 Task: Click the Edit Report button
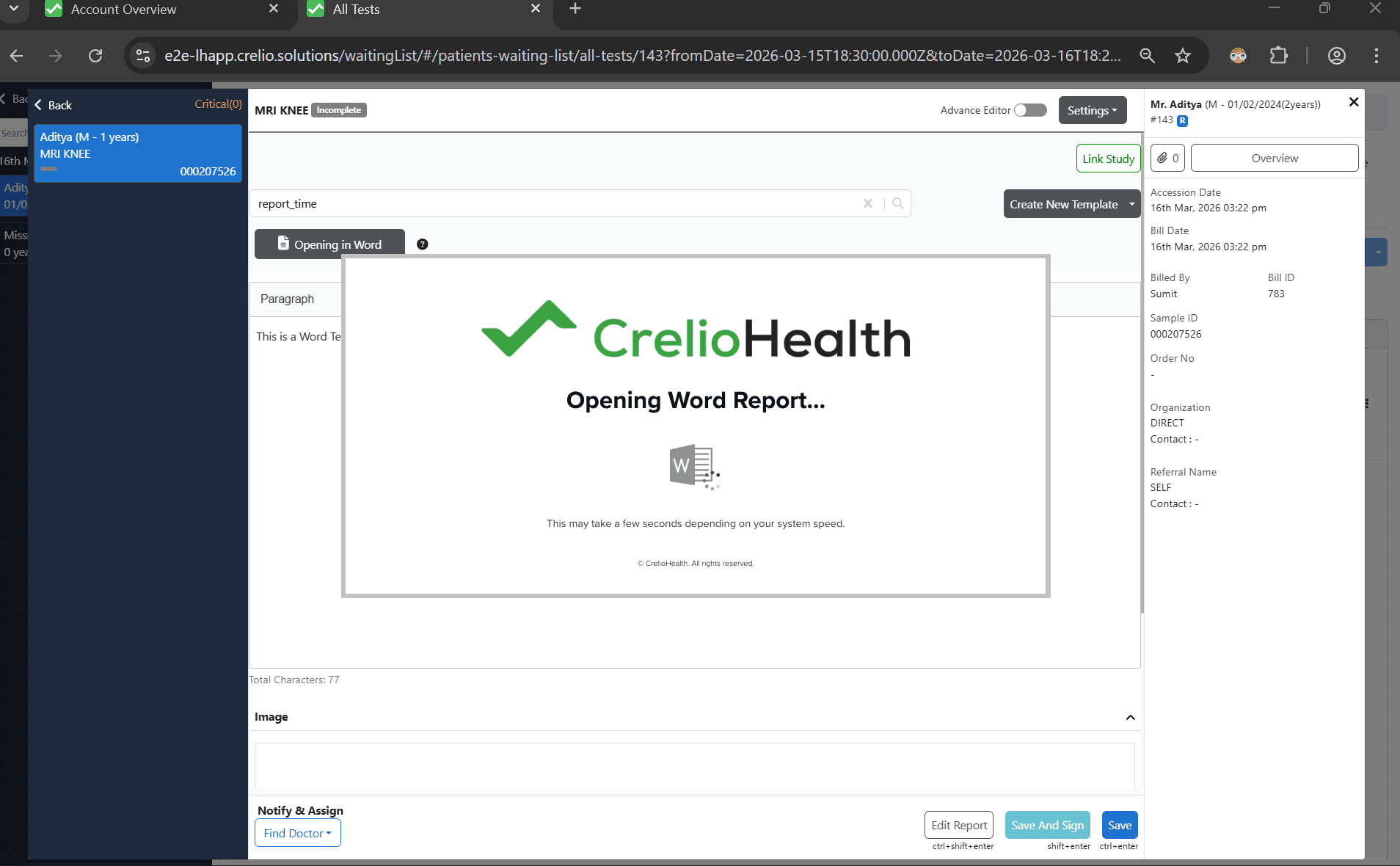pos(959,825)
